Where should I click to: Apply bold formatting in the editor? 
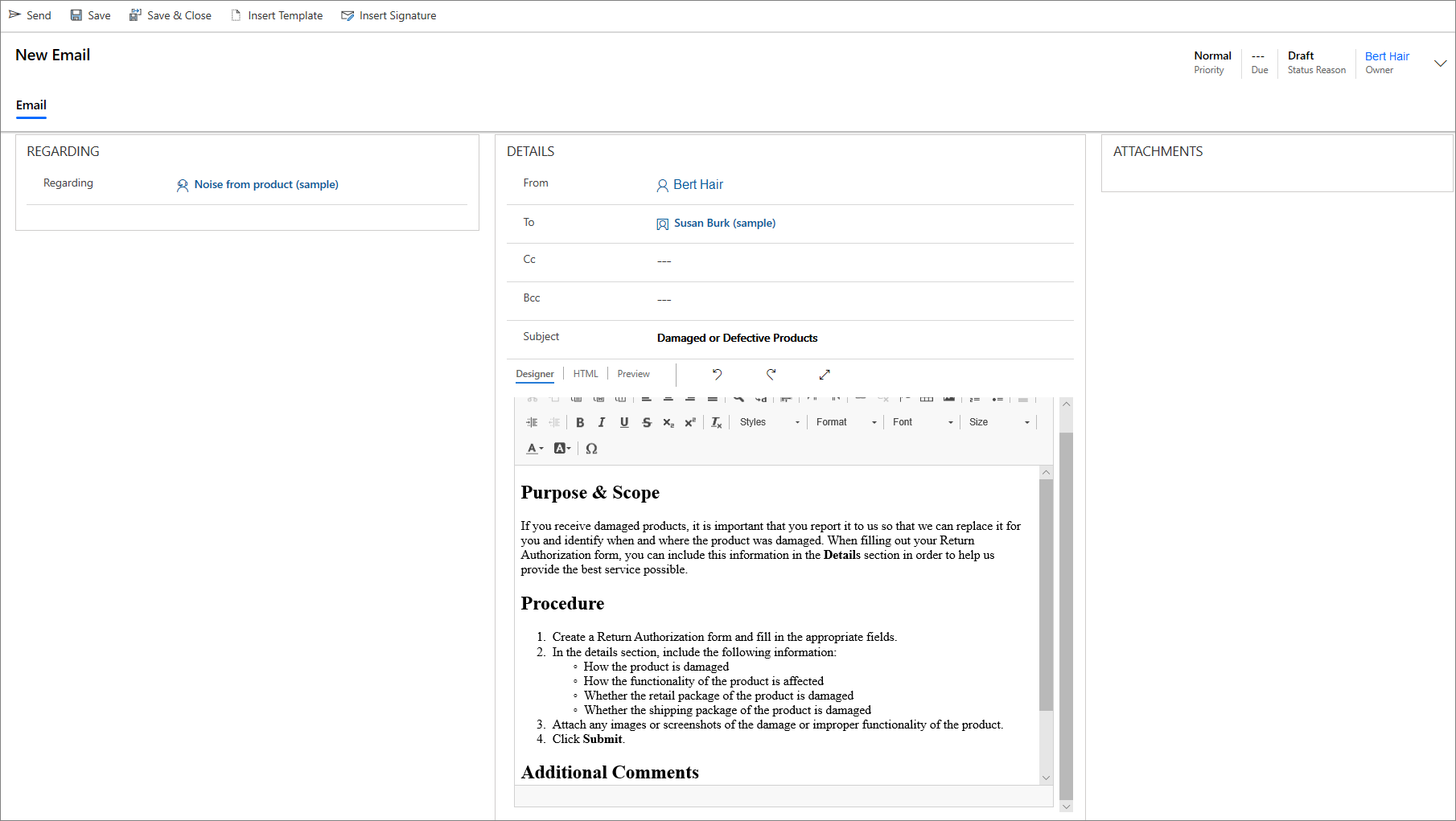[x=580, y=421]
